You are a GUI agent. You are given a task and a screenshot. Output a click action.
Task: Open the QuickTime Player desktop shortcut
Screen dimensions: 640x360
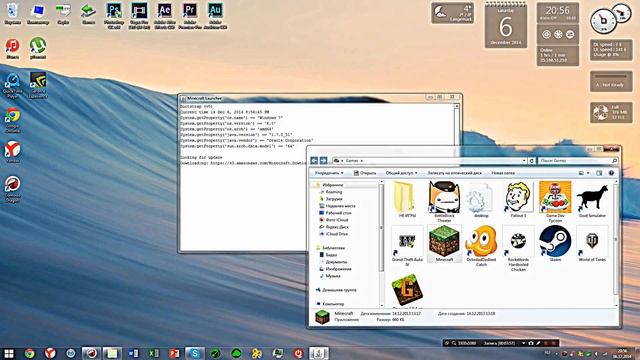coord(13,86)
